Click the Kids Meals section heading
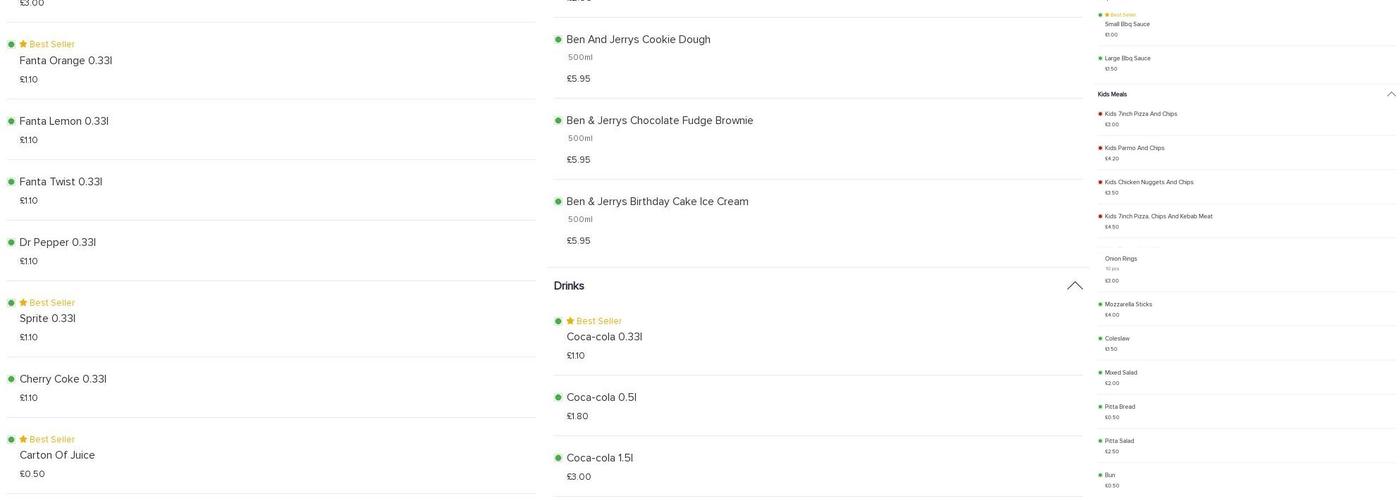1400x500 pixels. 1112,94
